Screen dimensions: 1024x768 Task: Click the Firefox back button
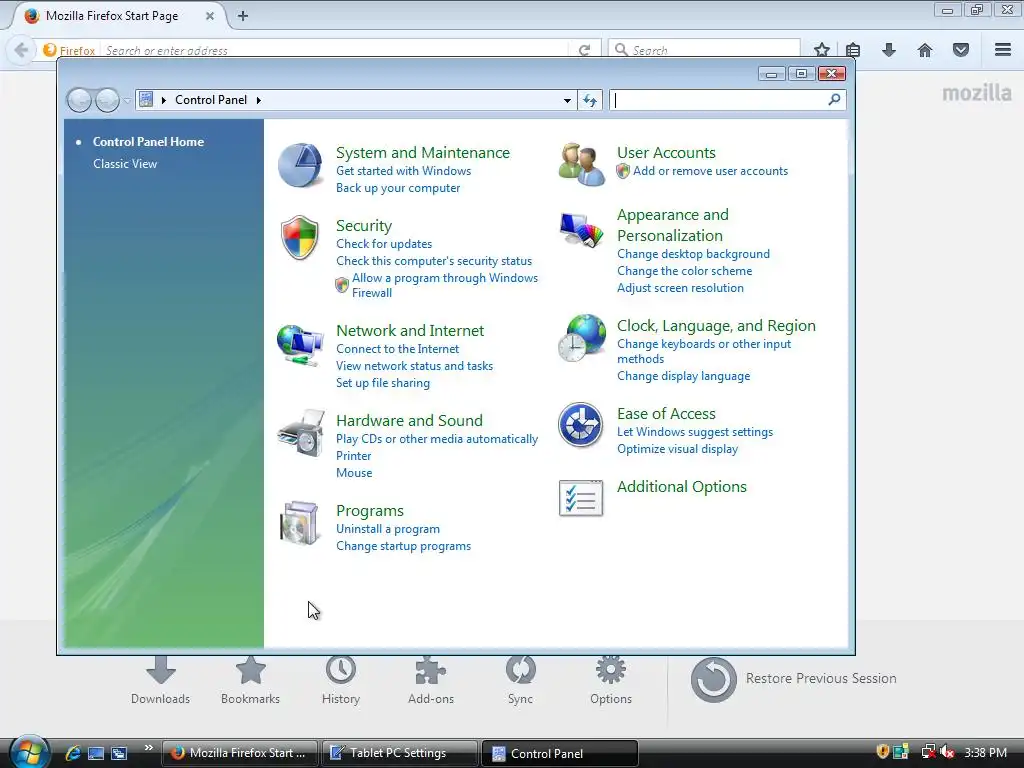(x=21, y=50)
